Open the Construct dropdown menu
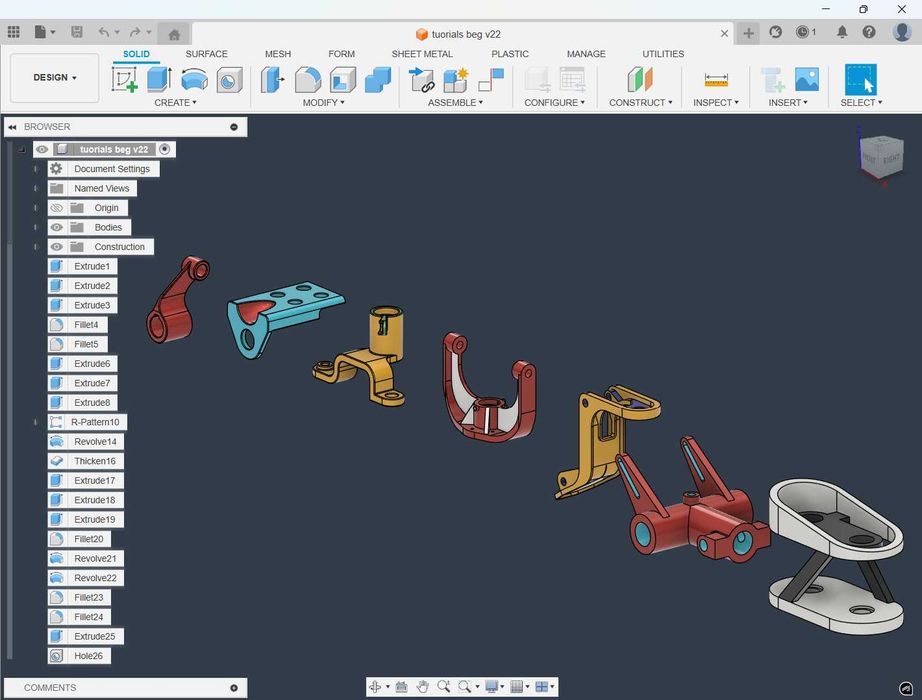Screen dimensions: 922x700 pyautogui.click(x=640, y=102)
